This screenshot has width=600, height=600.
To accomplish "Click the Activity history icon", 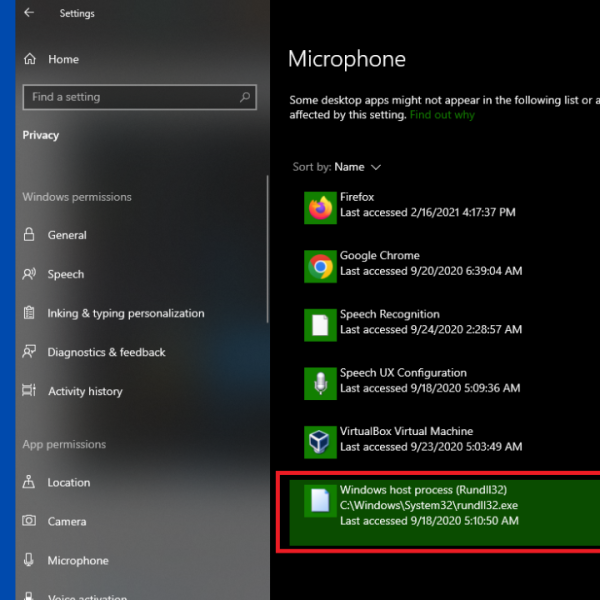I will pos(29,390).
